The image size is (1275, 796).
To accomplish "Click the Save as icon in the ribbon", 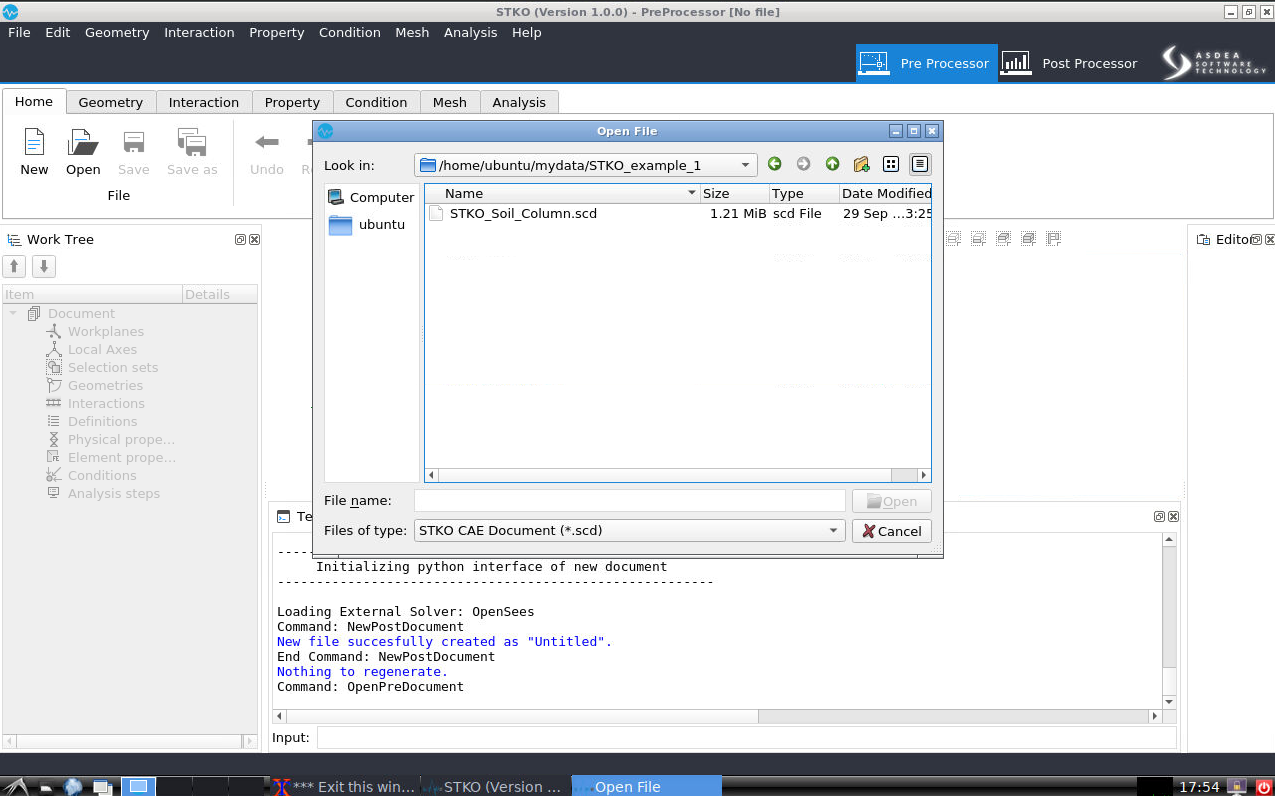I will click(191, 151).
